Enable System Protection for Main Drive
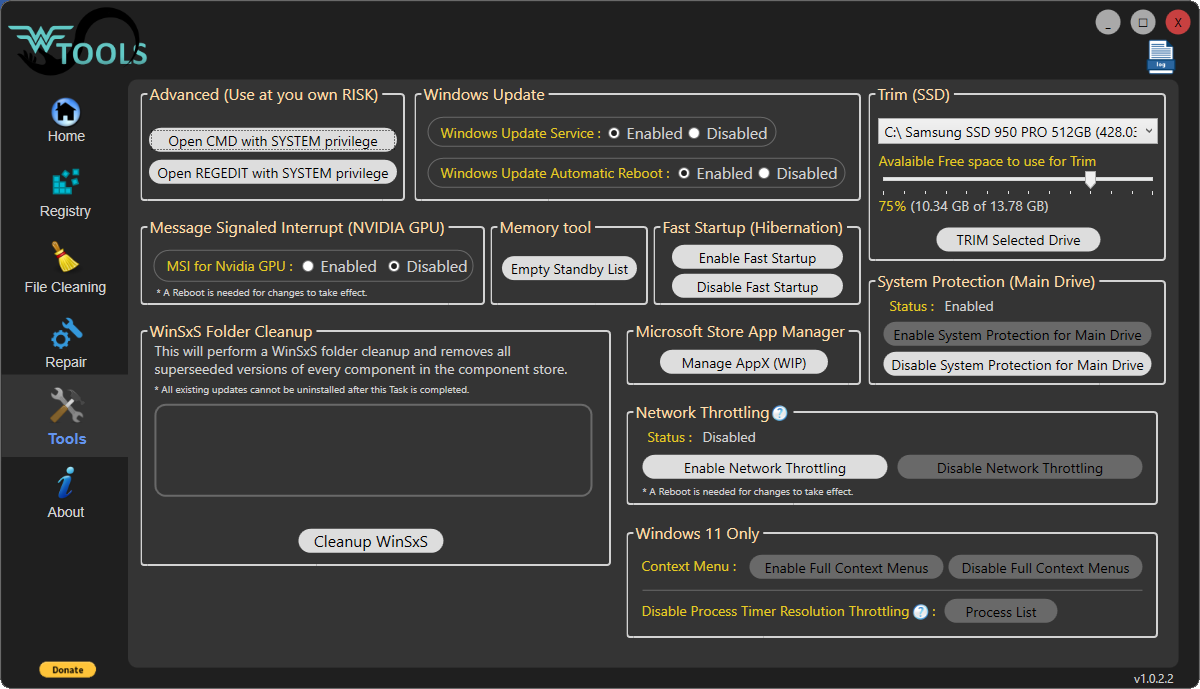The height and width of the screenshot is (689, 1200). [x=1017, y=335]
